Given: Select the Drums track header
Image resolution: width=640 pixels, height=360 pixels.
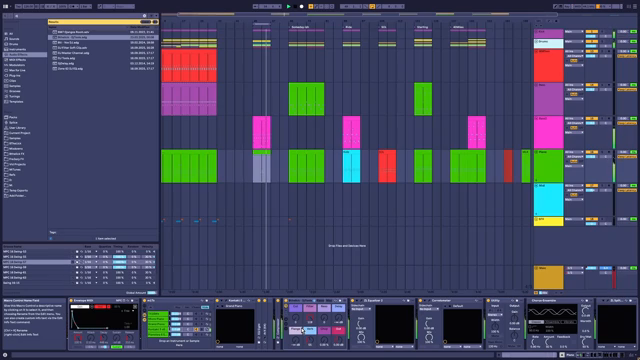Looking at the screenshot, I should 549,43.
